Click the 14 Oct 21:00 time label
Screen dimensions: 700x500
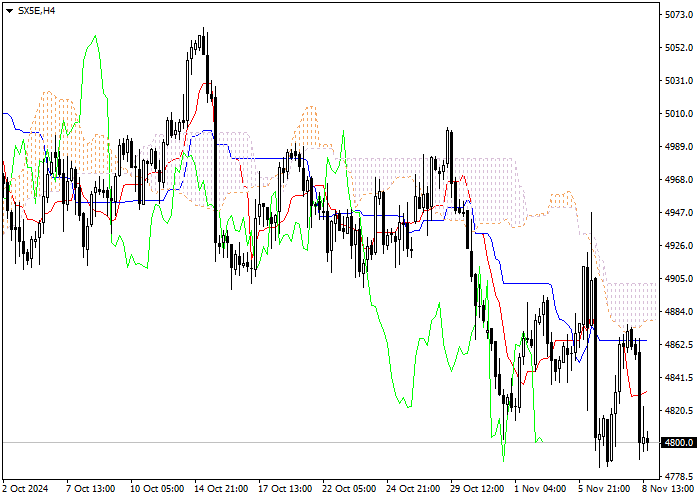click(221, 489)
